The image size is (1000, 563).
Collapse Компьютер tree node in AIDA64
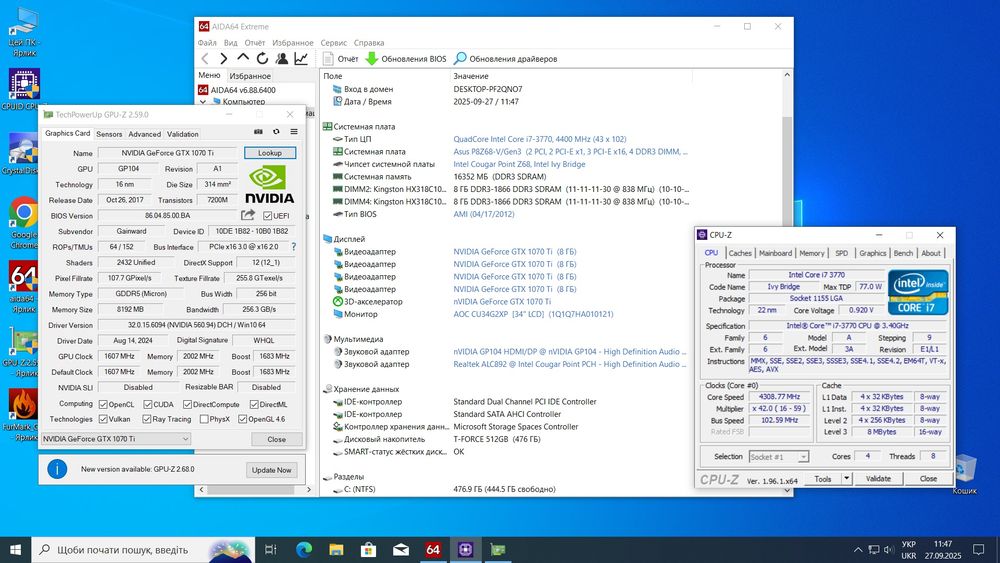click(x=203, y=101)
